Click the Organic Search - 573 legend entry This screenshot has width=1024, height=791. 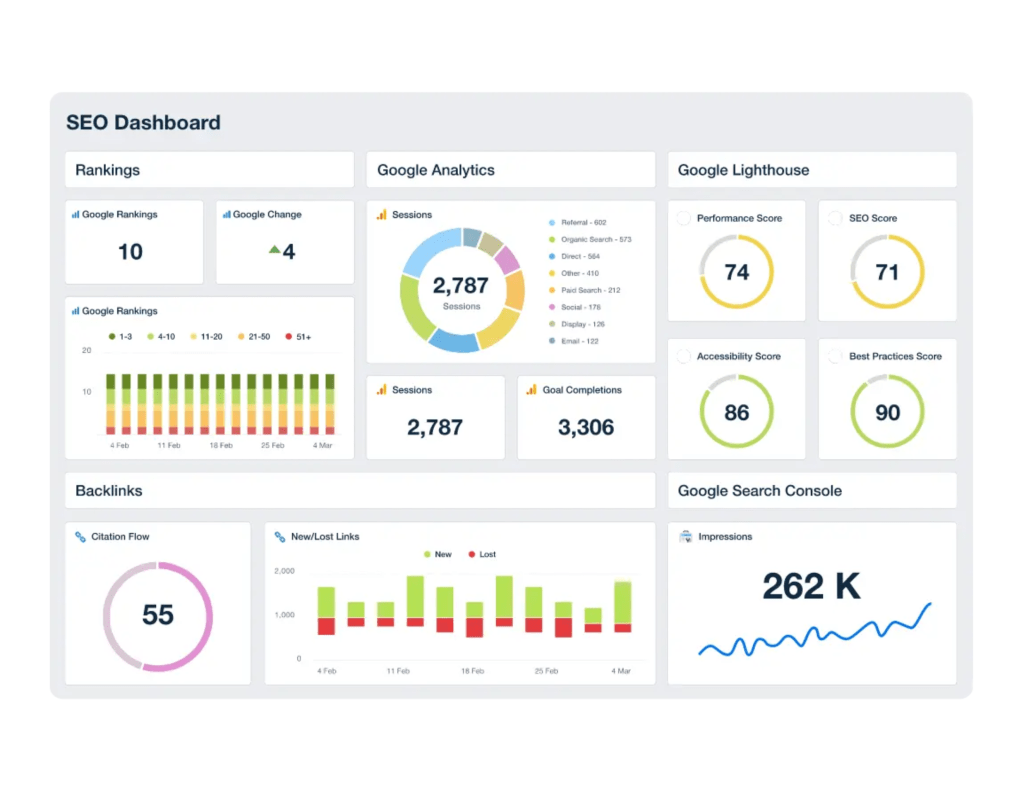tap(595, 240)
